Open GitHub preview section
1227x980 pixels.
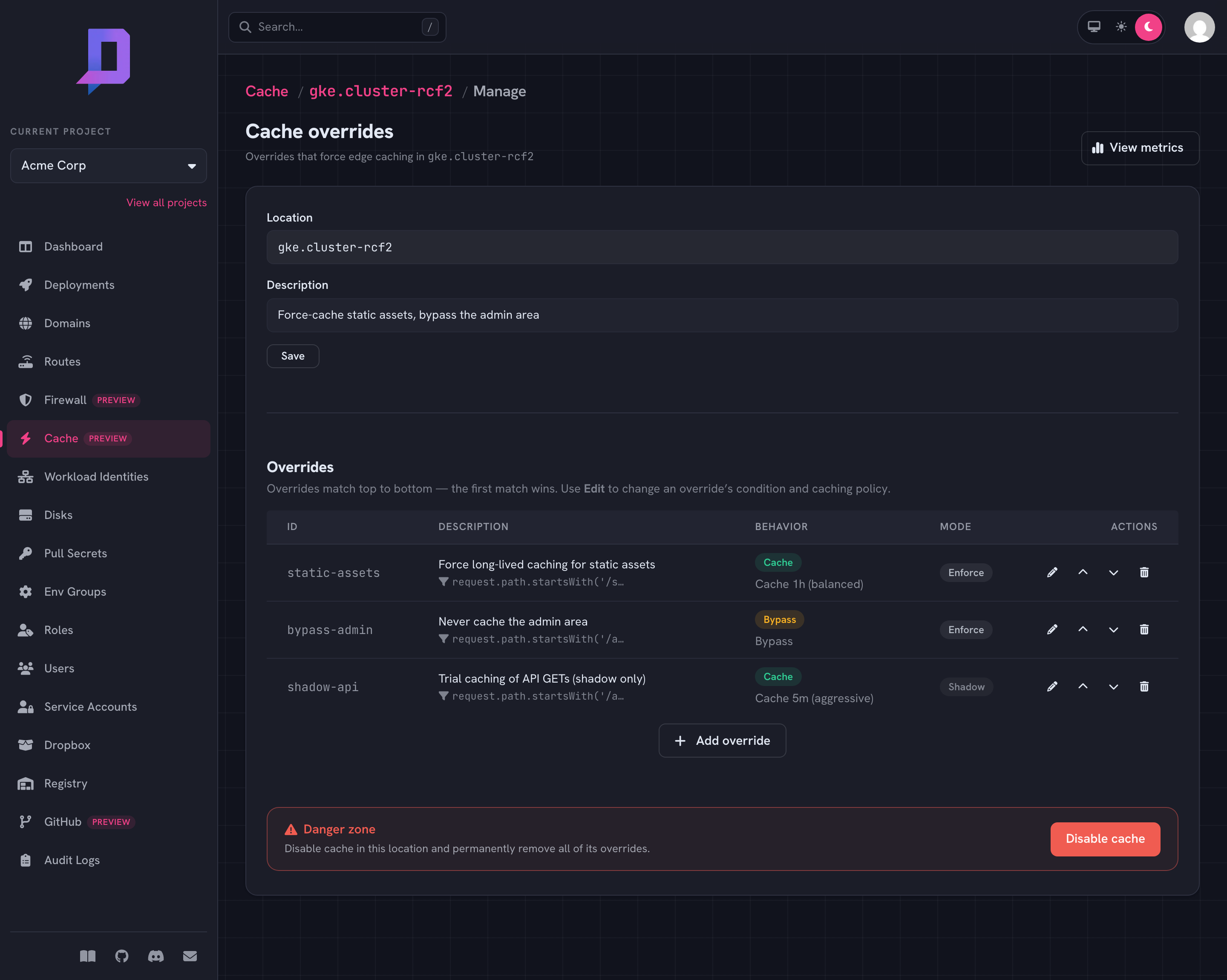(108, 822)
